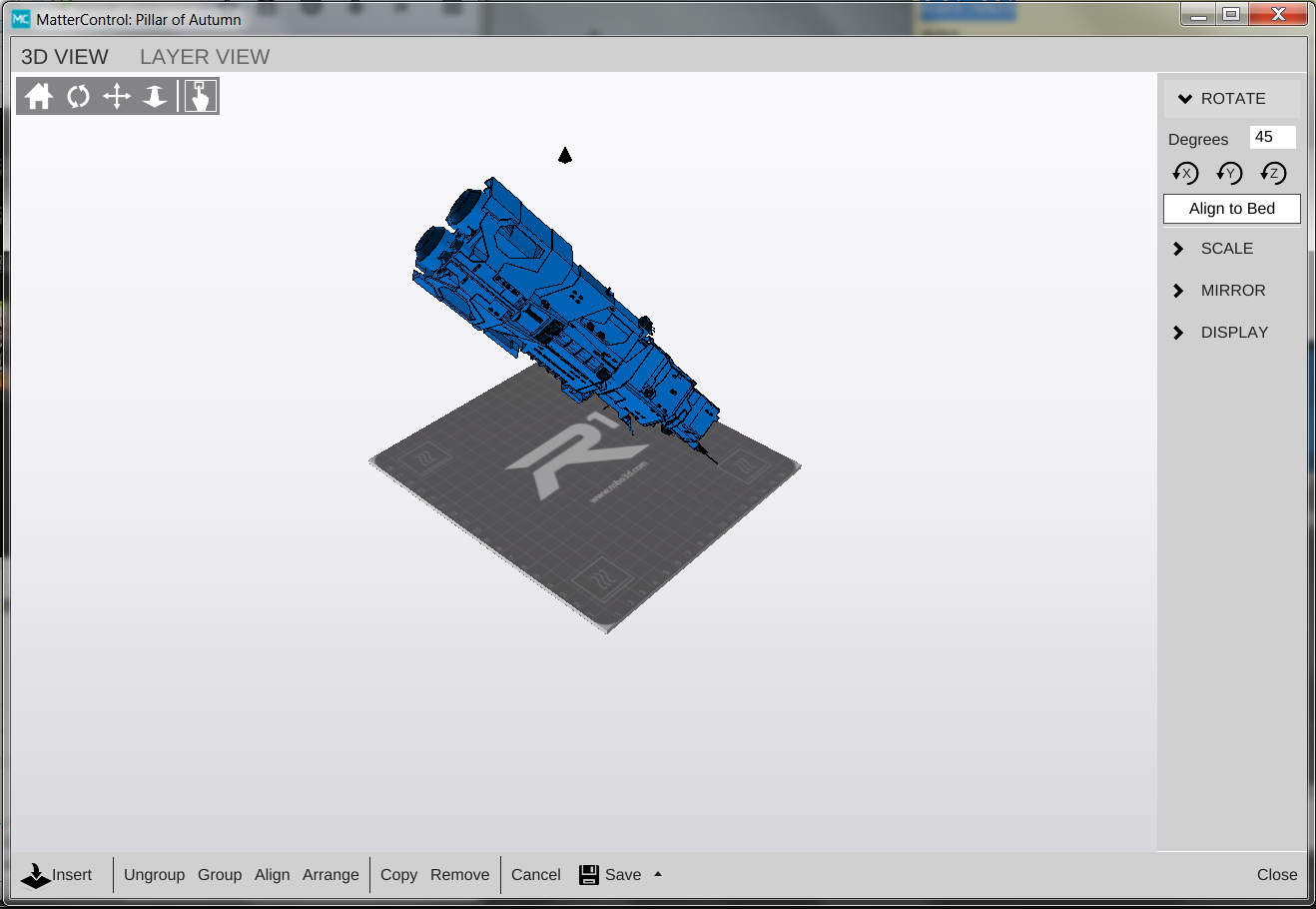The width and height of the screenshot is (1316, 909).
Task: Copy the selected part
Action: (398, 875)
